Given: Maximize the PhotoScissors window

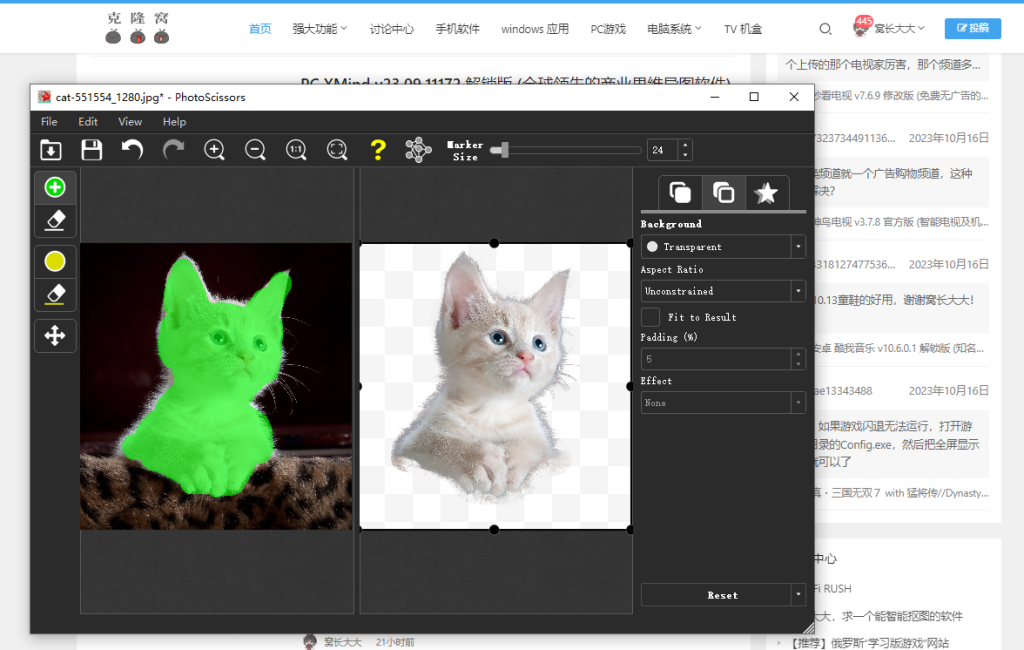Looking at the screenshot, I should tap(754, 97).
